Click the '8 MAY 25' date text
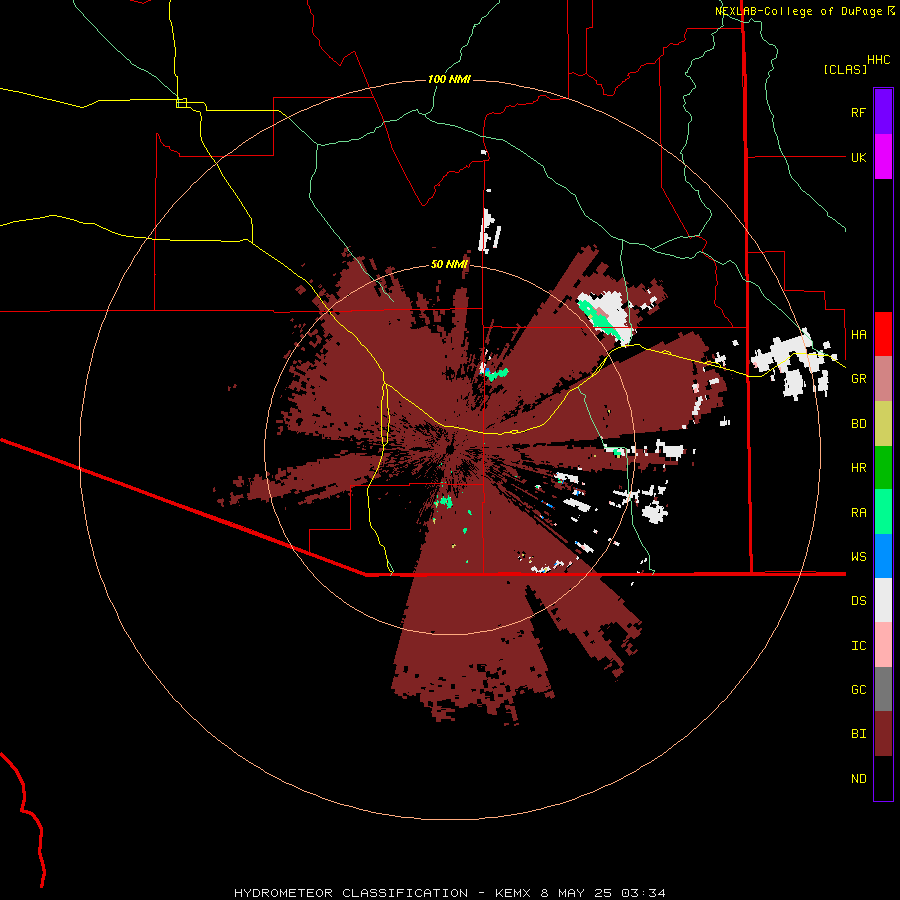The image size is (900, 900). coord(576,893)
